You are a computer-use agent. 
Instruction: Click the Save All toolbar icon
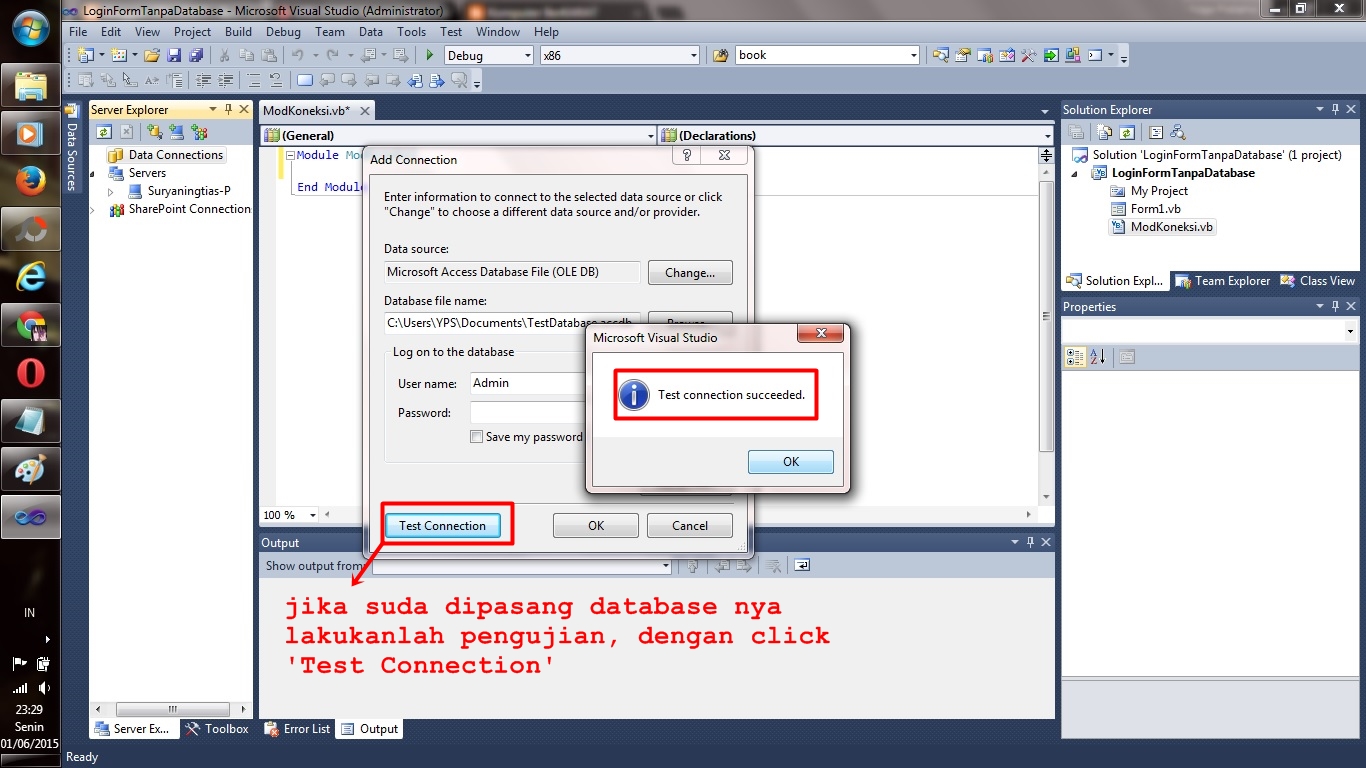point(196,56)
